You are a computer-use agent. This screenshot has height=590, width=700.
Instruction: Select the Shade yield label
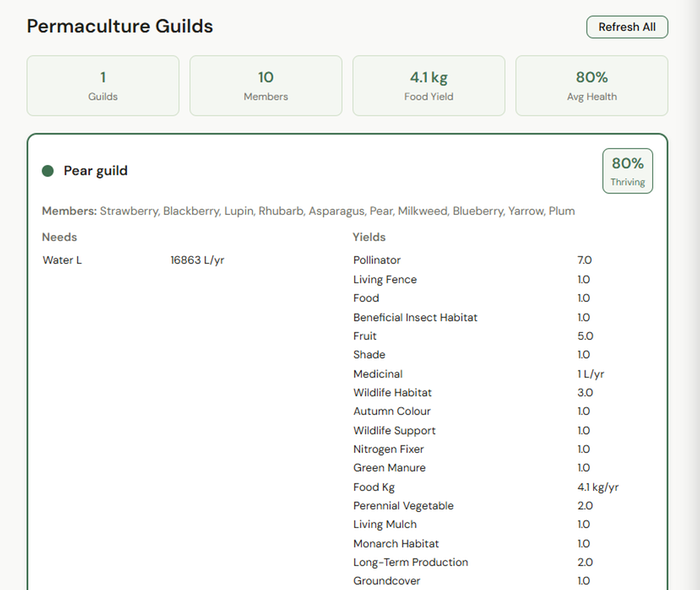pyautogui.click(x=369, y=355)
